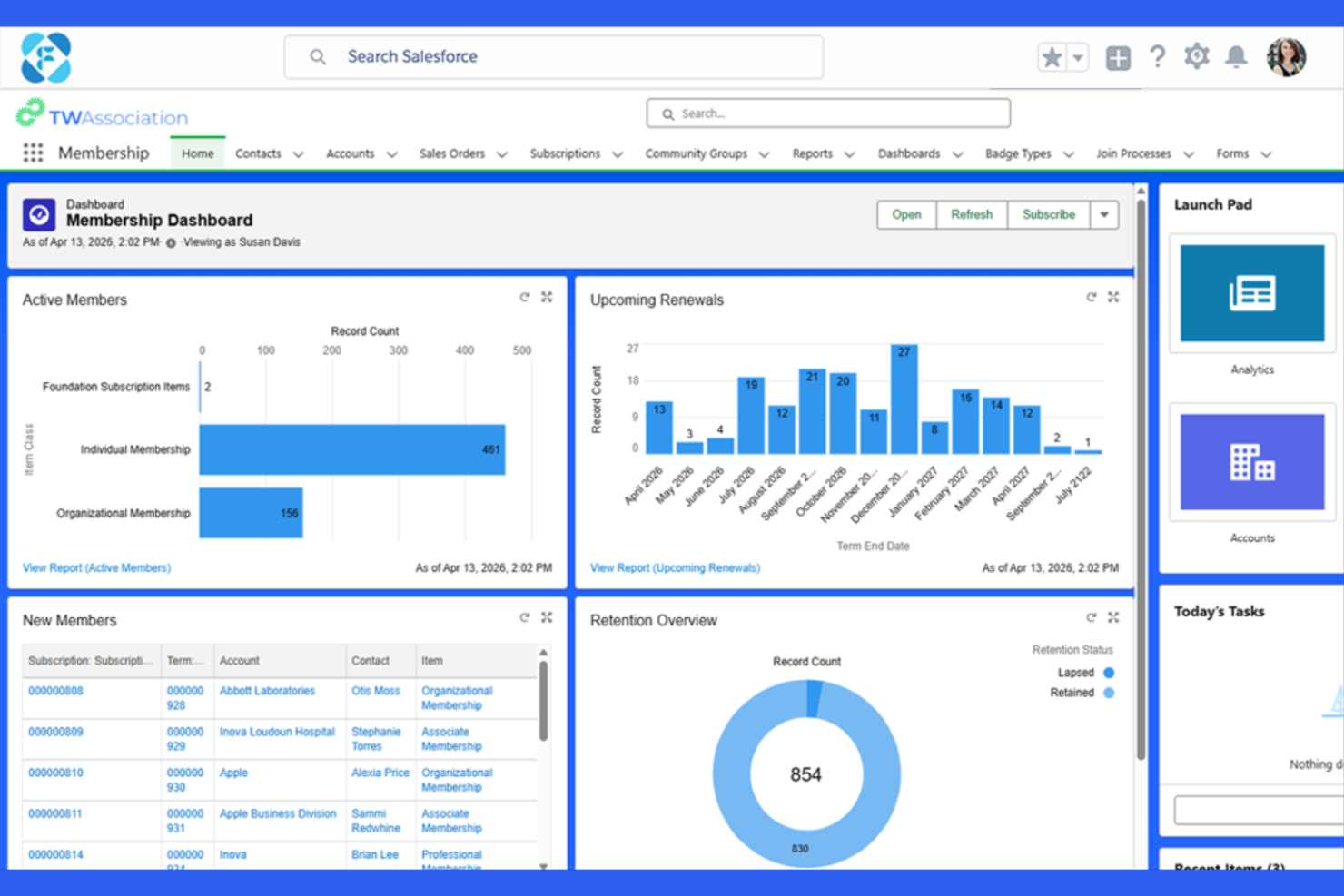This screenshot has height=896, width=1344.
Task: Expand the Upcoming Renewals chart fullscreen
Action: point(1113,297)
